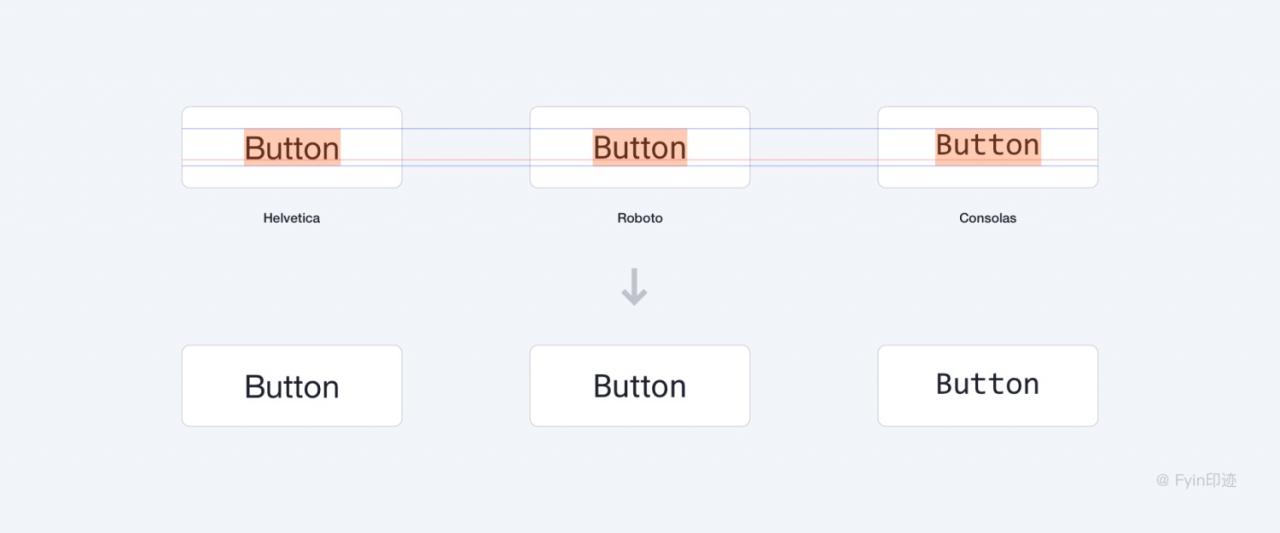Viewport: 1280px width, 533px height.
Task: Click top blue guide line between Roboto and Consolas
Action: click(x=813, y=129)
